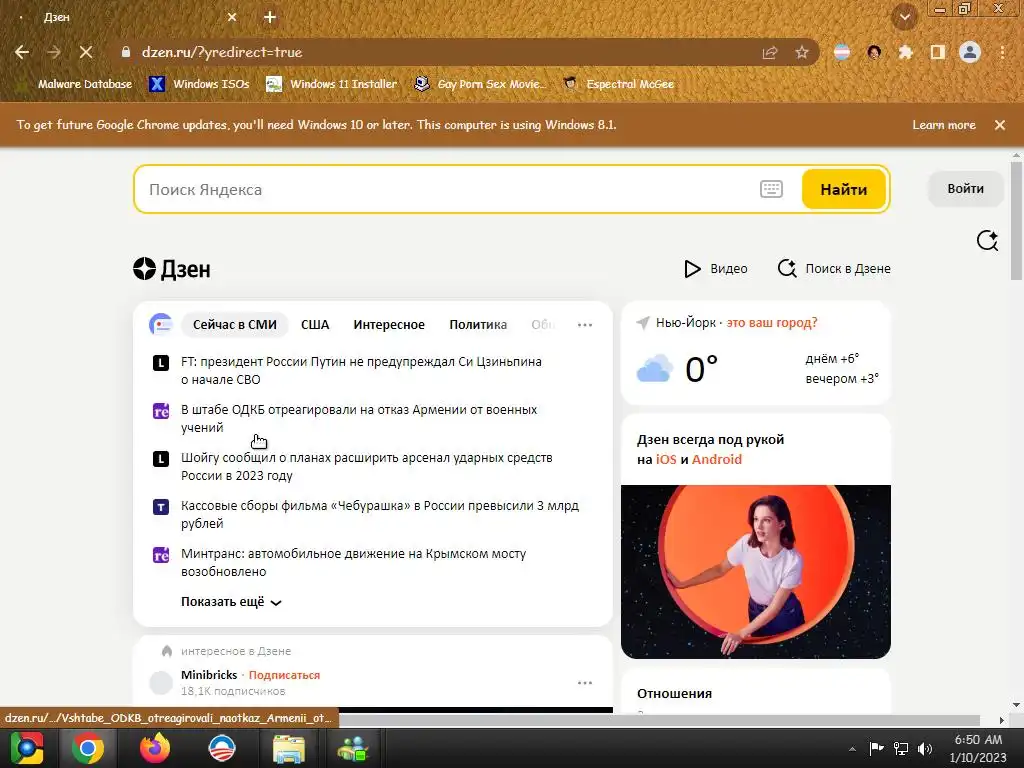Open the tab search dropdown arrow
Screen dimensions: 1024x768
tap(904, 17)
